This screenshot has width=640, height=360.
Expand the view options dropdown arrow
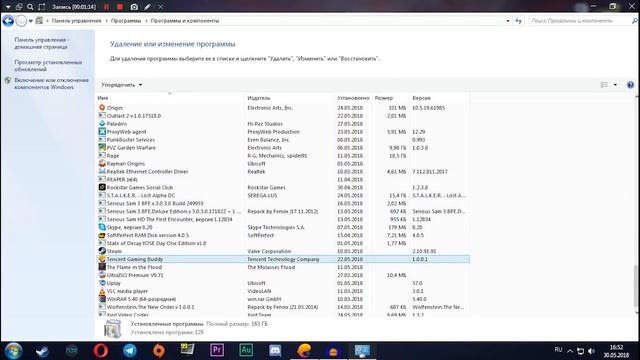tap(615, 85)
